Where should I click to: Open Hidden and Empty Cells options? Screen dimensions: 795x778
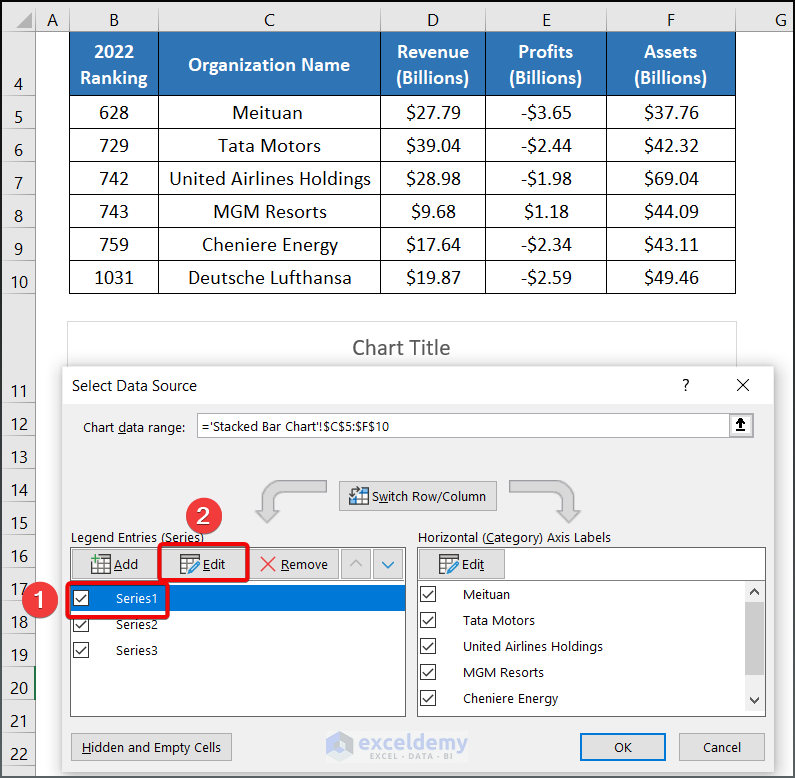(x=151, y=747)
